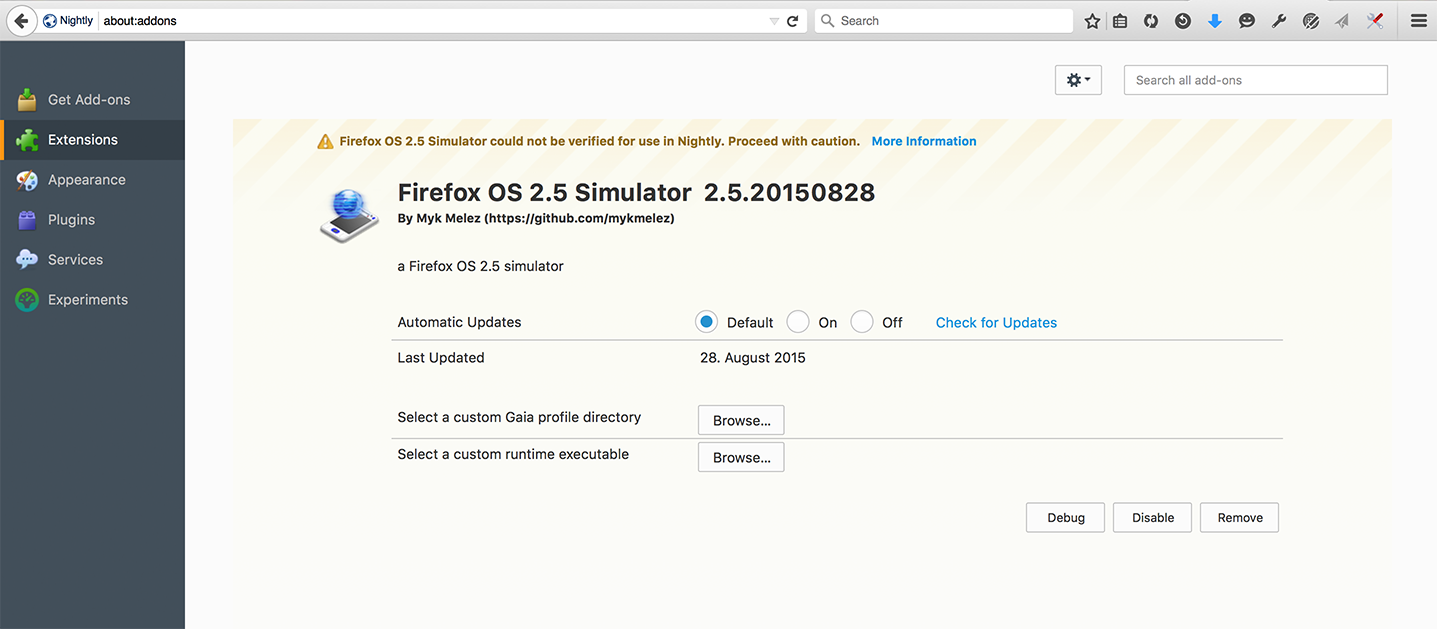This screenshot has width=1437, height=629.
Task: Reload the current page
Action: pyautogui.click(x=793, y=21)
